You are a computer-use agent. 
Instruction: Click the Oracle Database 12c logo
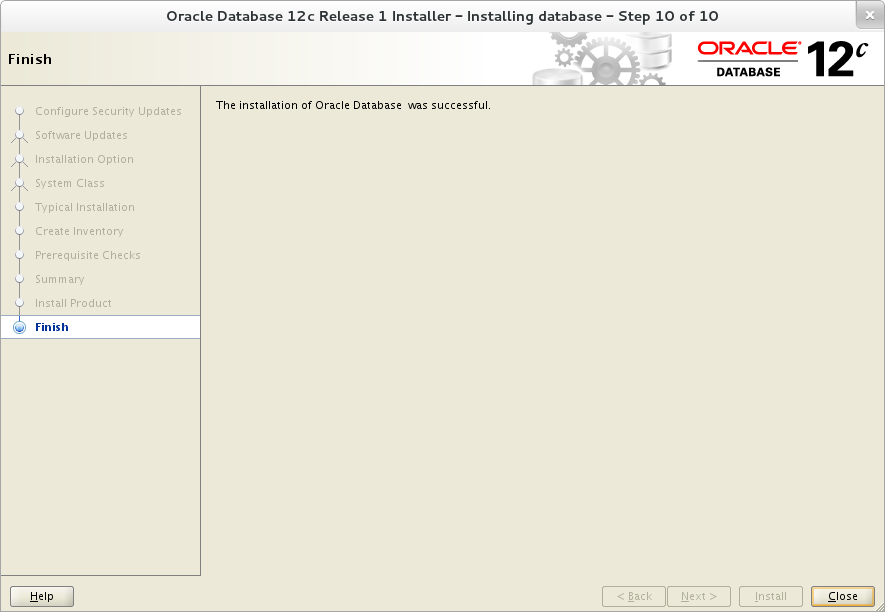click(x=782, y=59)
